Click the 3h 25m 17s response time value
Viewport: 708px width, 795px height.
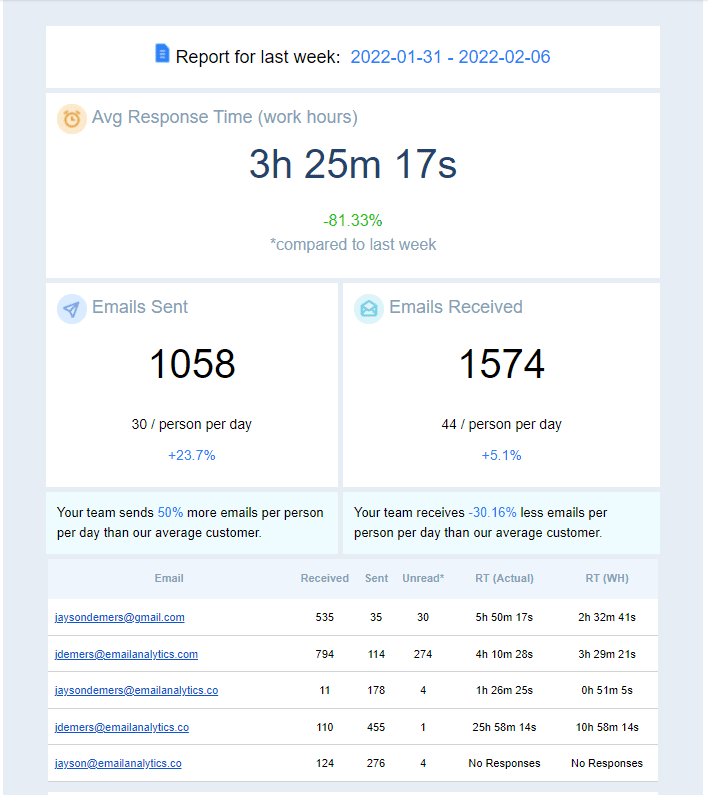pyautogui.click(x=353, y=165)
